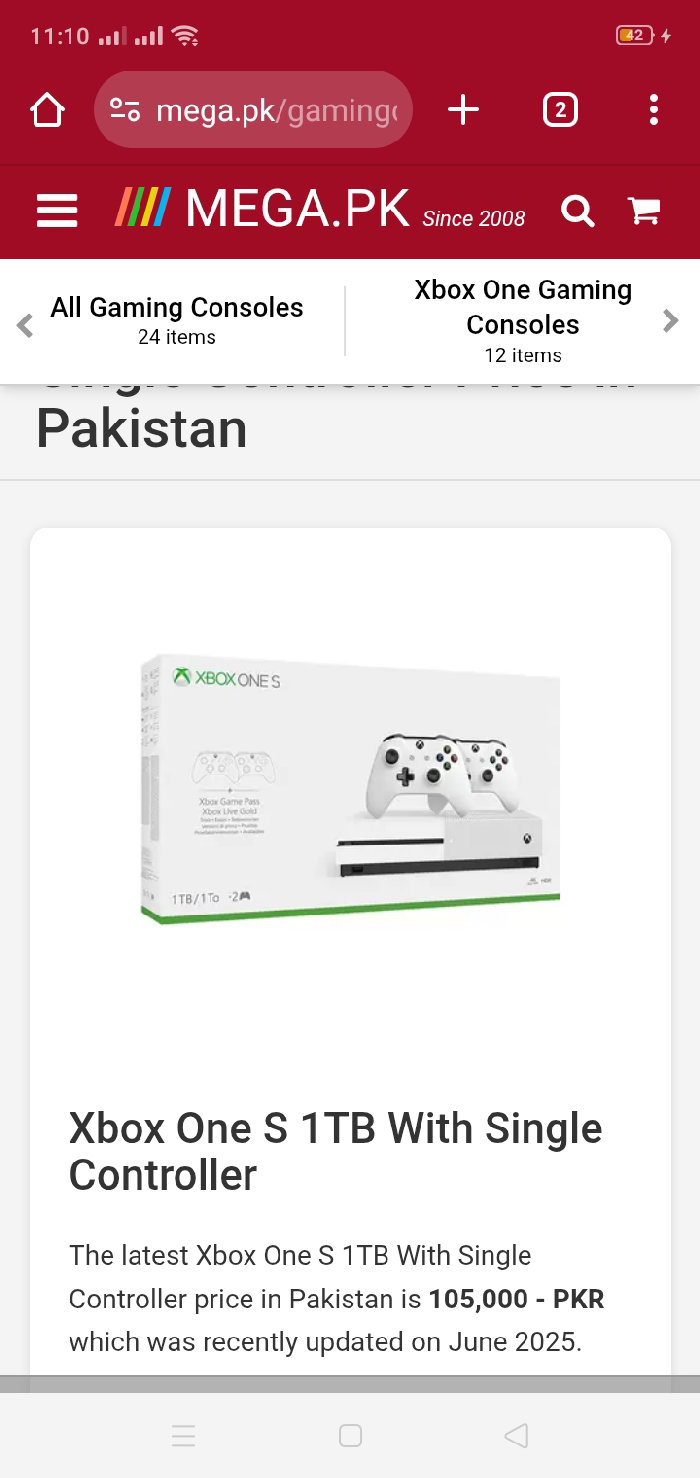Tap the Xbox One S 1TB product title
This screenshot has height=1478, width=700.
tap(336, 1152)
